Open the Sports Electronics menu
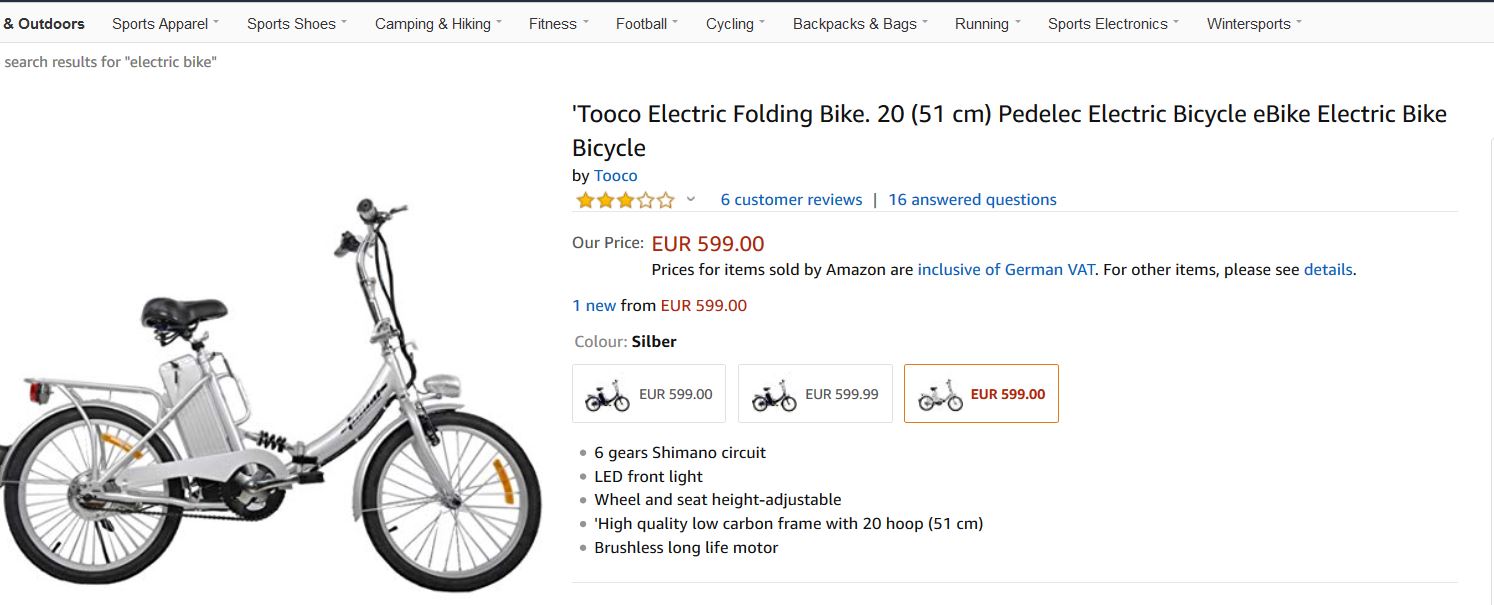This screenshot has width=1494, height=605. click(1113, 24)
